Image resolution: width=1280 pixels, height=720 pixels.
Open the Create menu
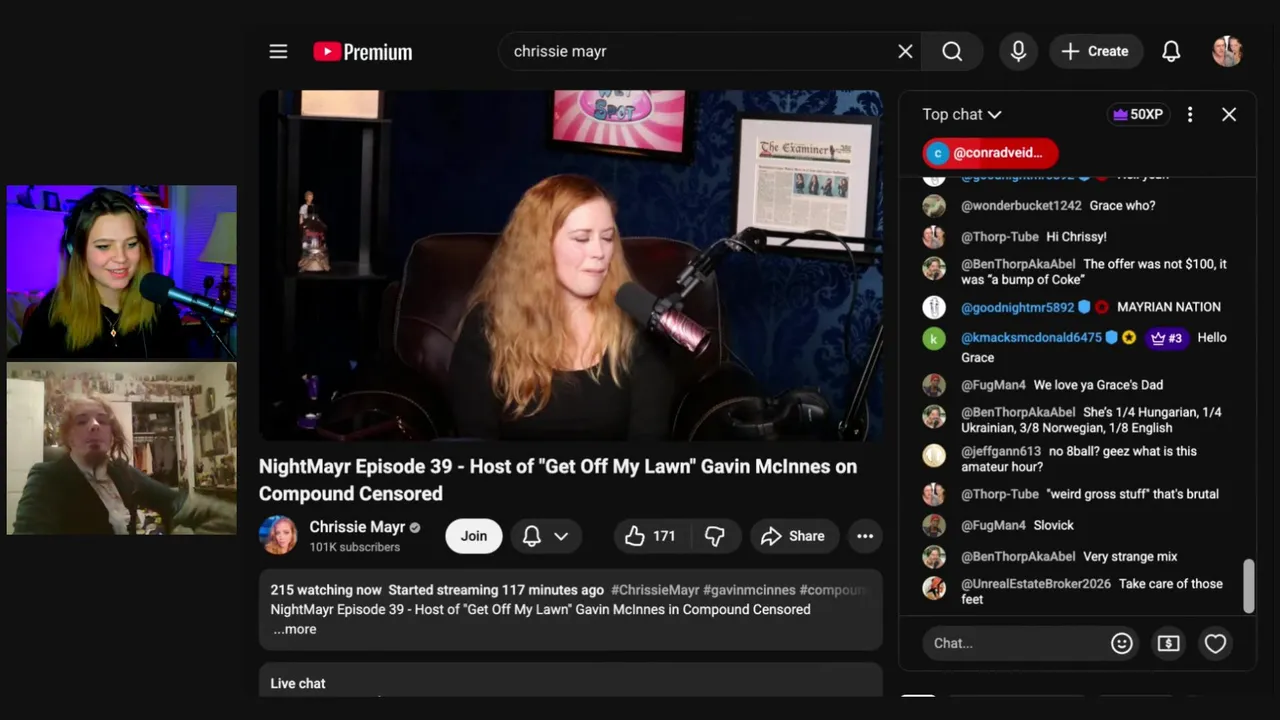click(1095, 51)
